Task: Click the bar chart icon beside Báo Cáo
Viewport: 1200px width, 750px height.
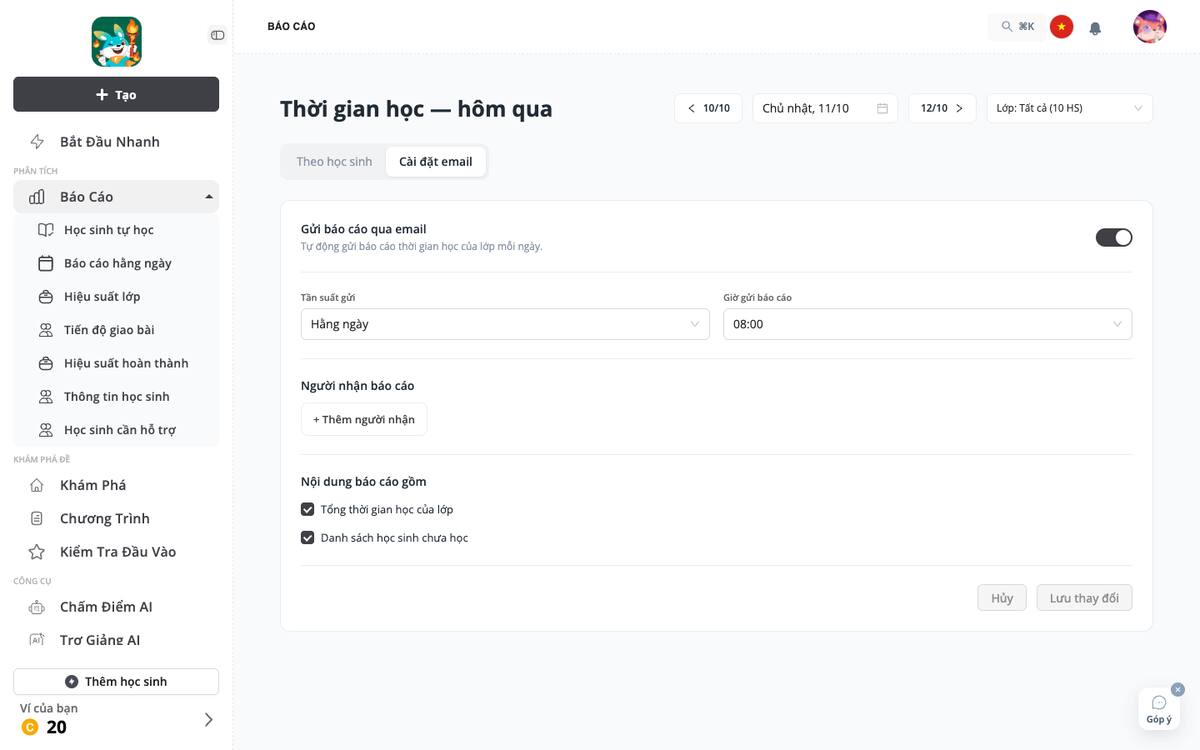Action: click(x=37, y=197)
